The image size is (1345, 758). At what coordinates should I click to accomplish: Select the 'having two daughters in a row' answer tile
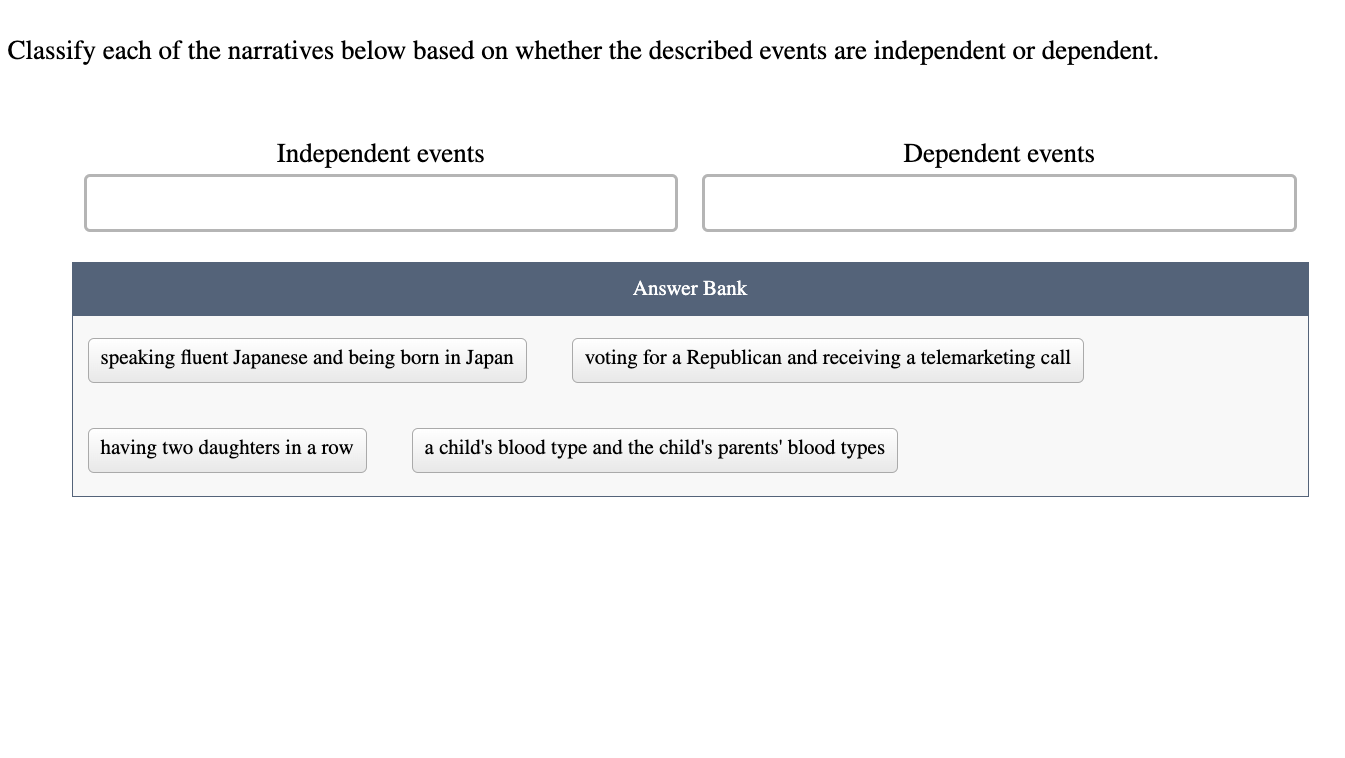(226, 450)
